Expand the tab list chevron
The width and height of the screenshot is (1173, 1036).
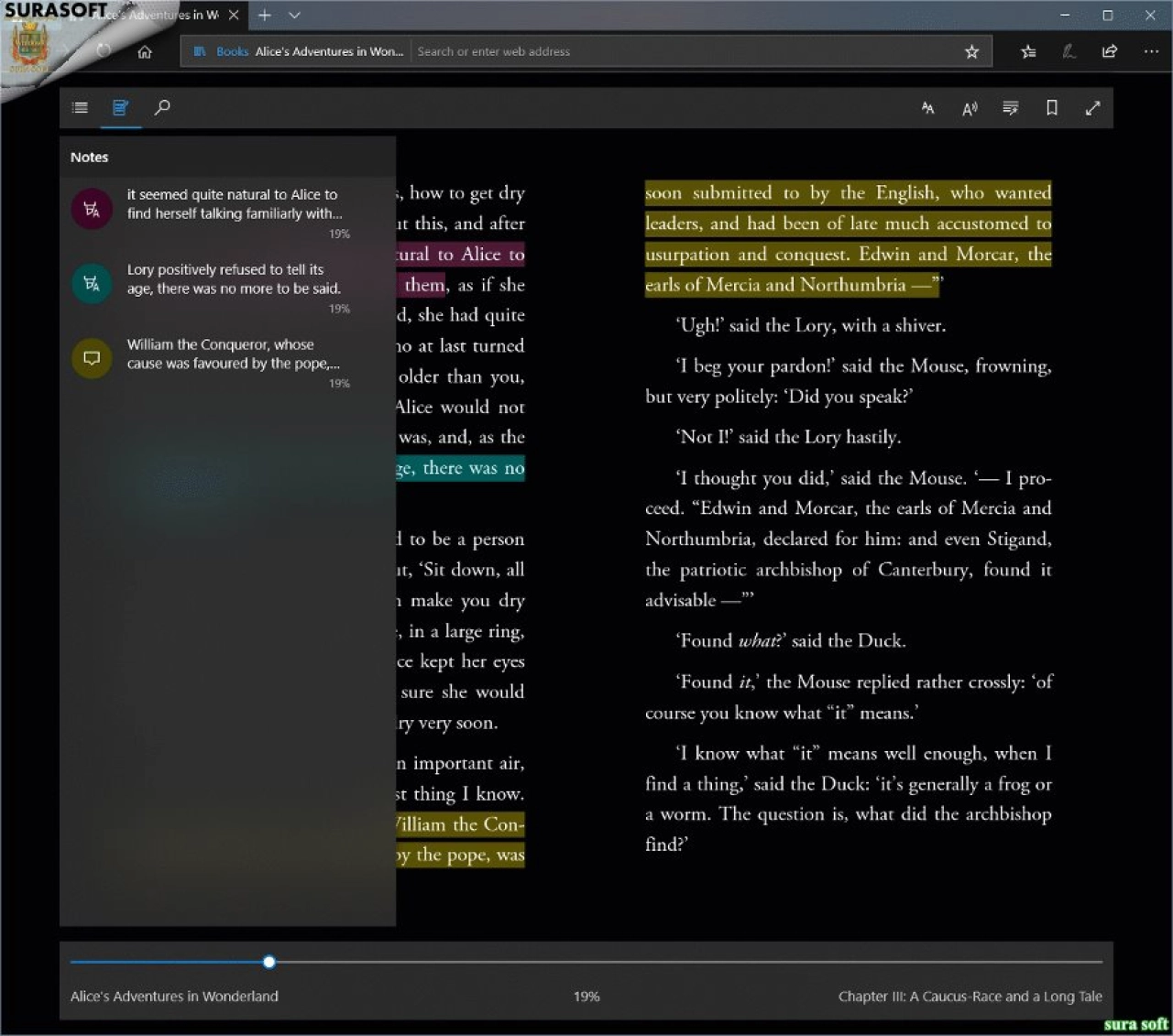tap(294, 16)
